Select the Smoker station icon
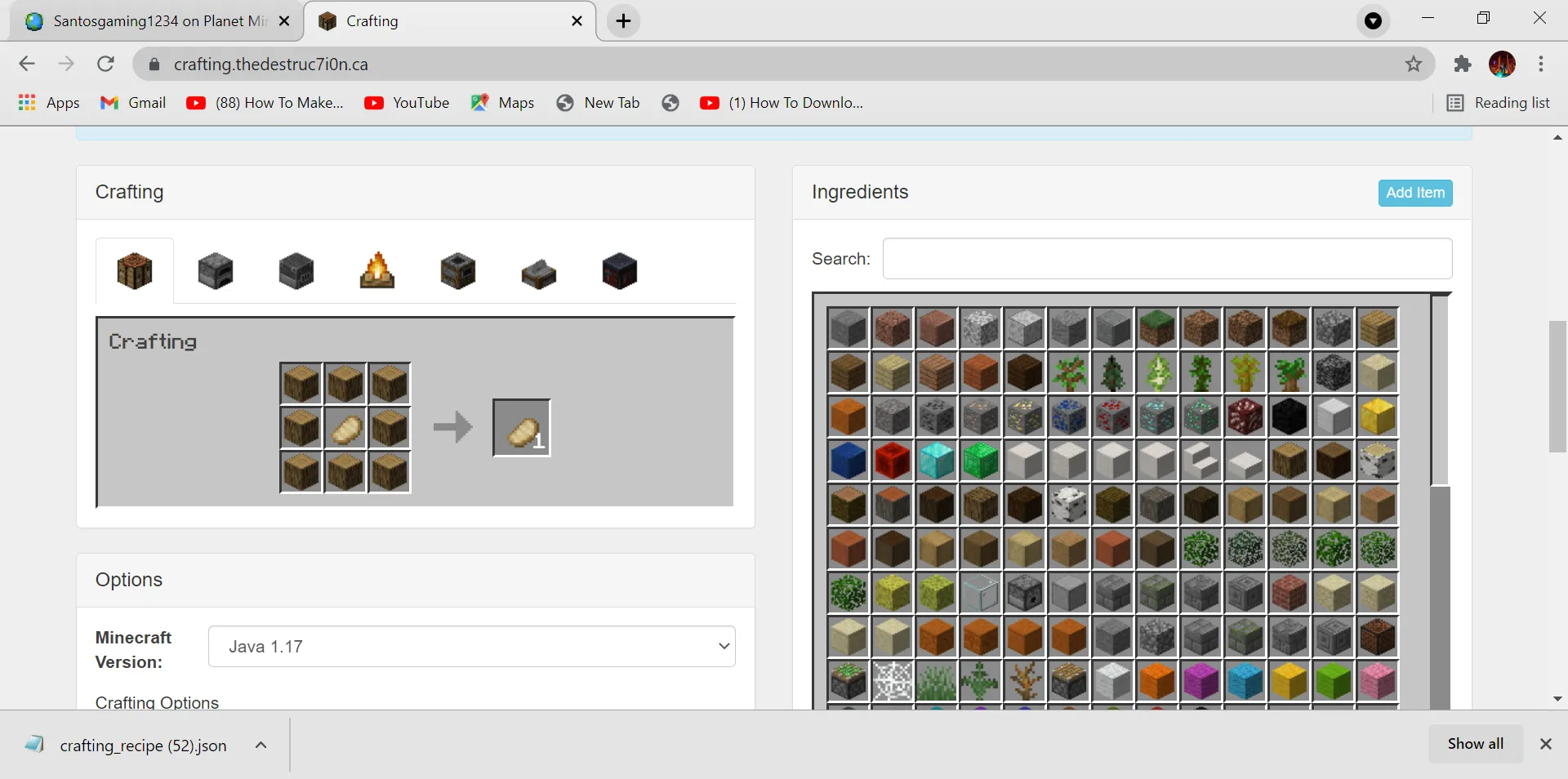This screenshot has height=779, width=1568. (x=457, y=272)
